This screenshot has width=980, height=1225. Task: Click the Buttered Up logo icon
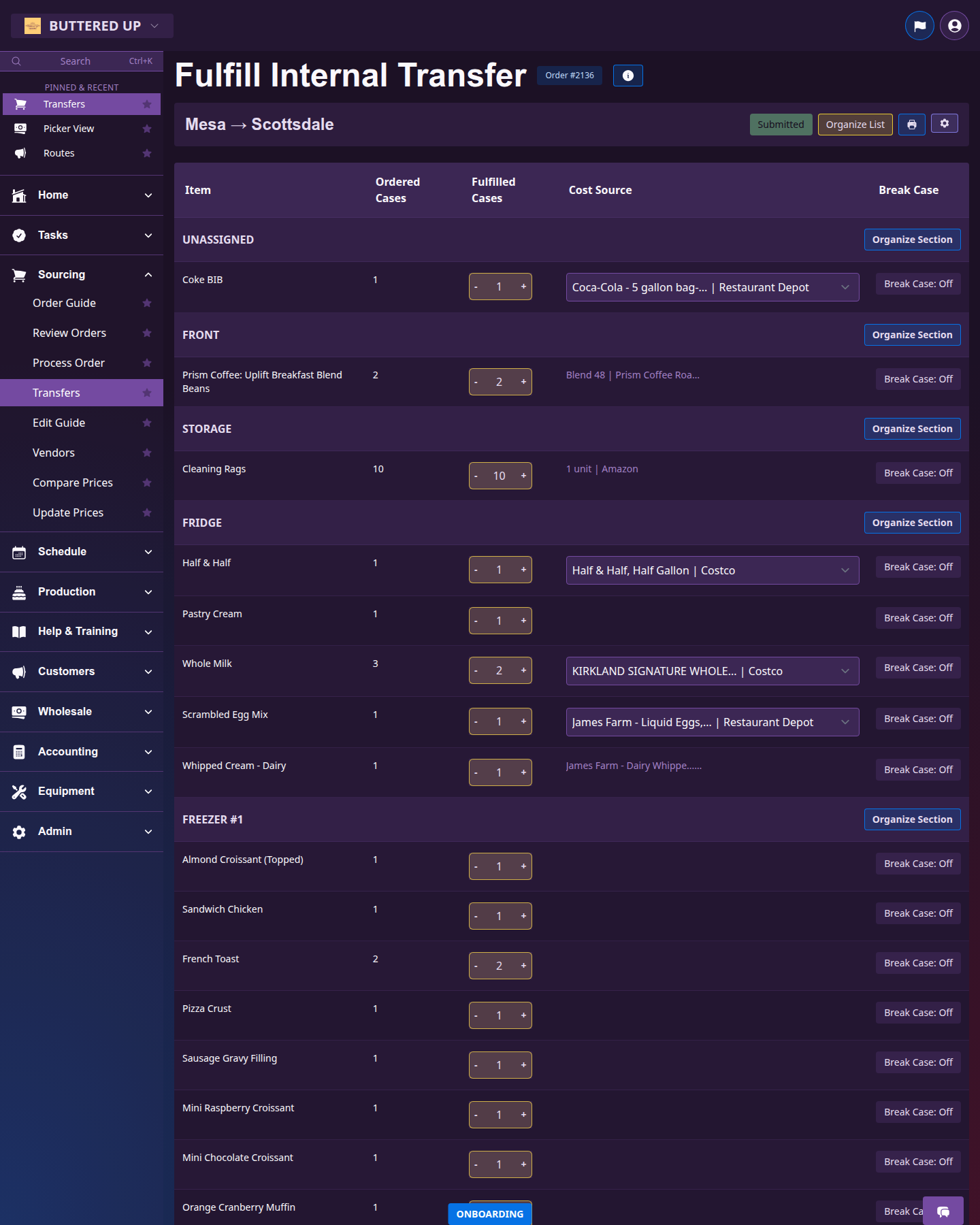pyautogui.click(x=32, y=26)
